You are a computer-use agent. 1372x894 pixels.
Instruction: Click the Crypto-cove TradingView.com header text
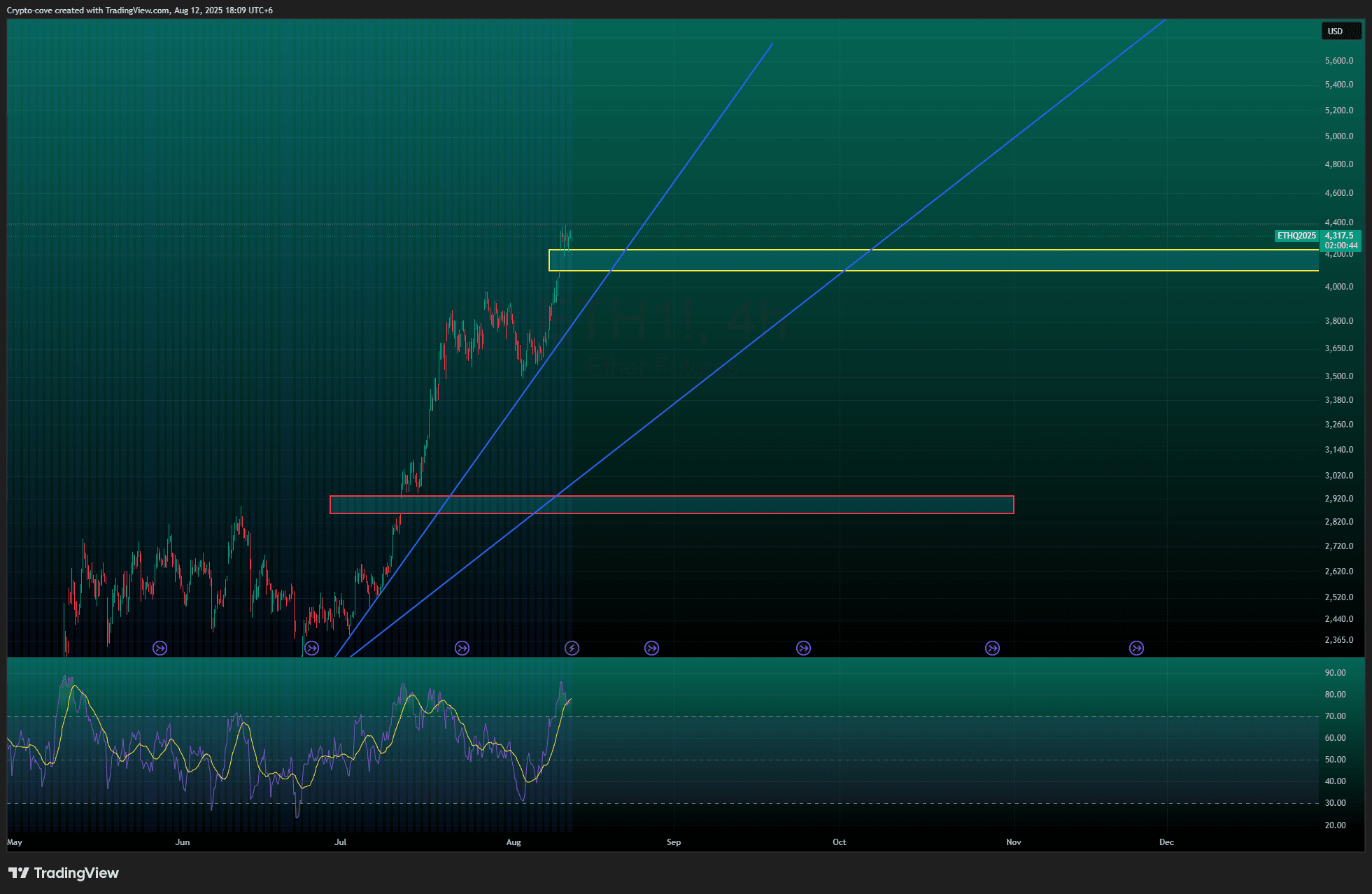140,10
